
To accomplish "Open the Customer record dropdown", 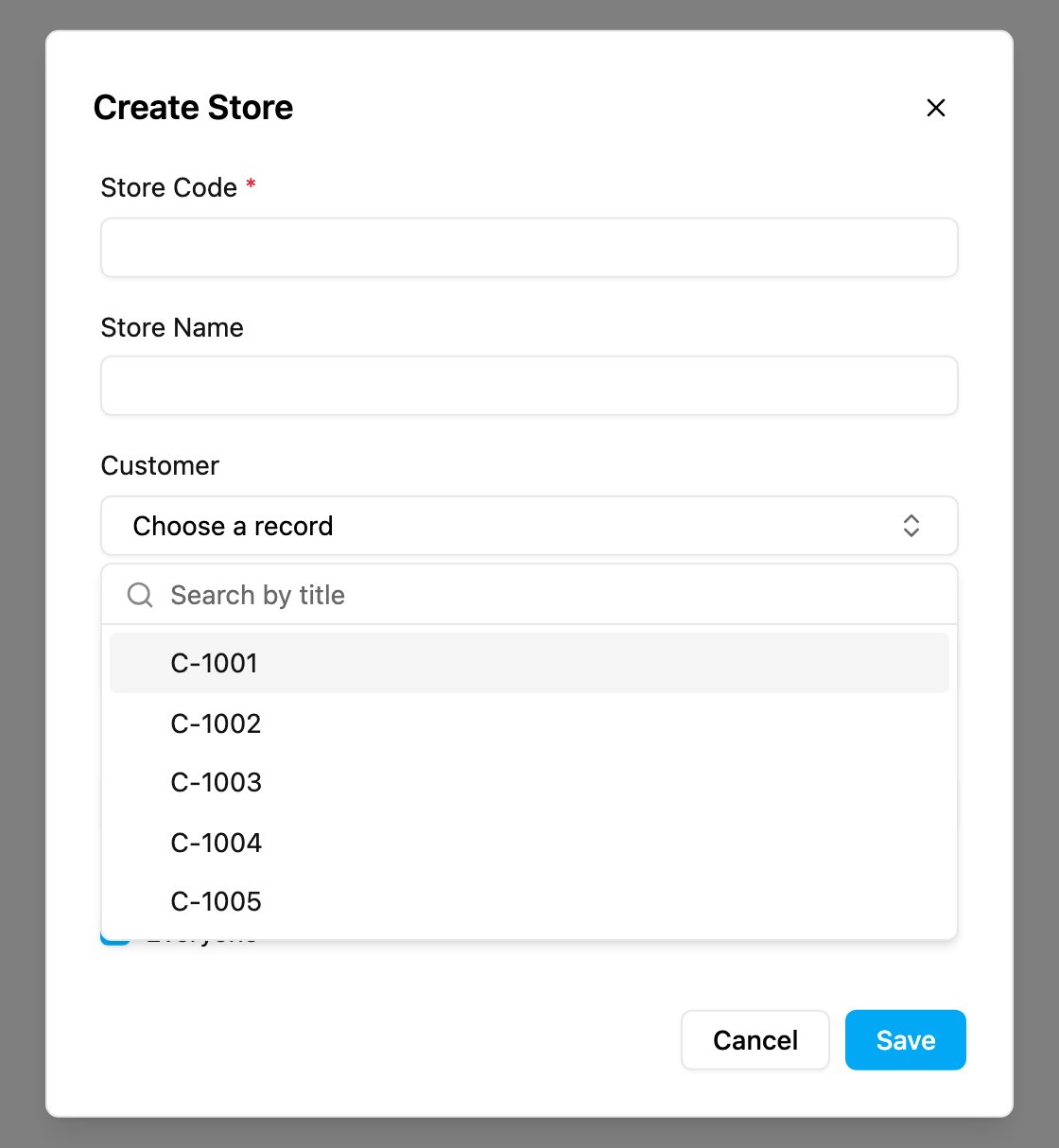I will [x=529, y=526].
